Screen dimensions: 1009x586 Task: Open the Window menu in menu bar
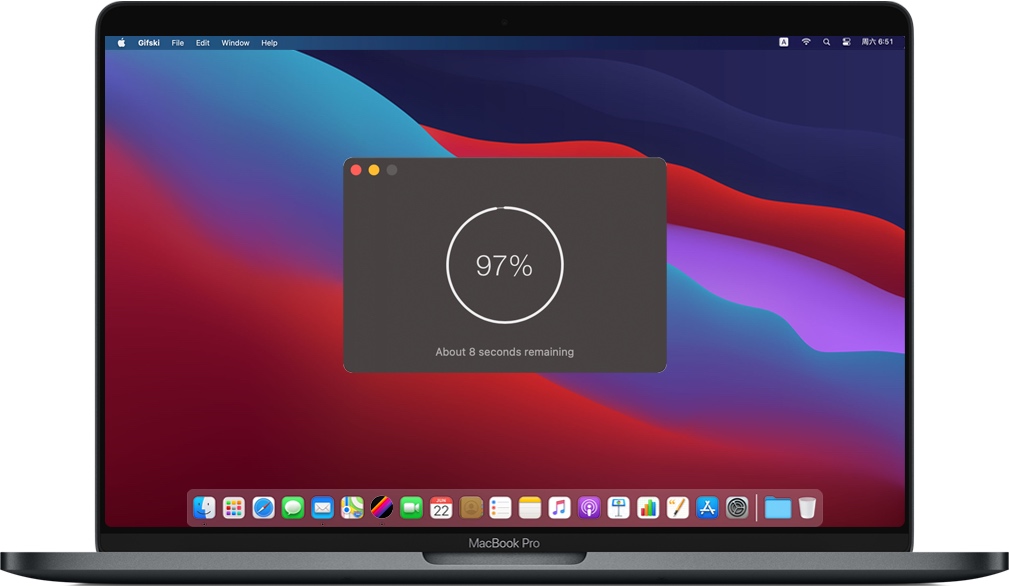pos(235,43)
